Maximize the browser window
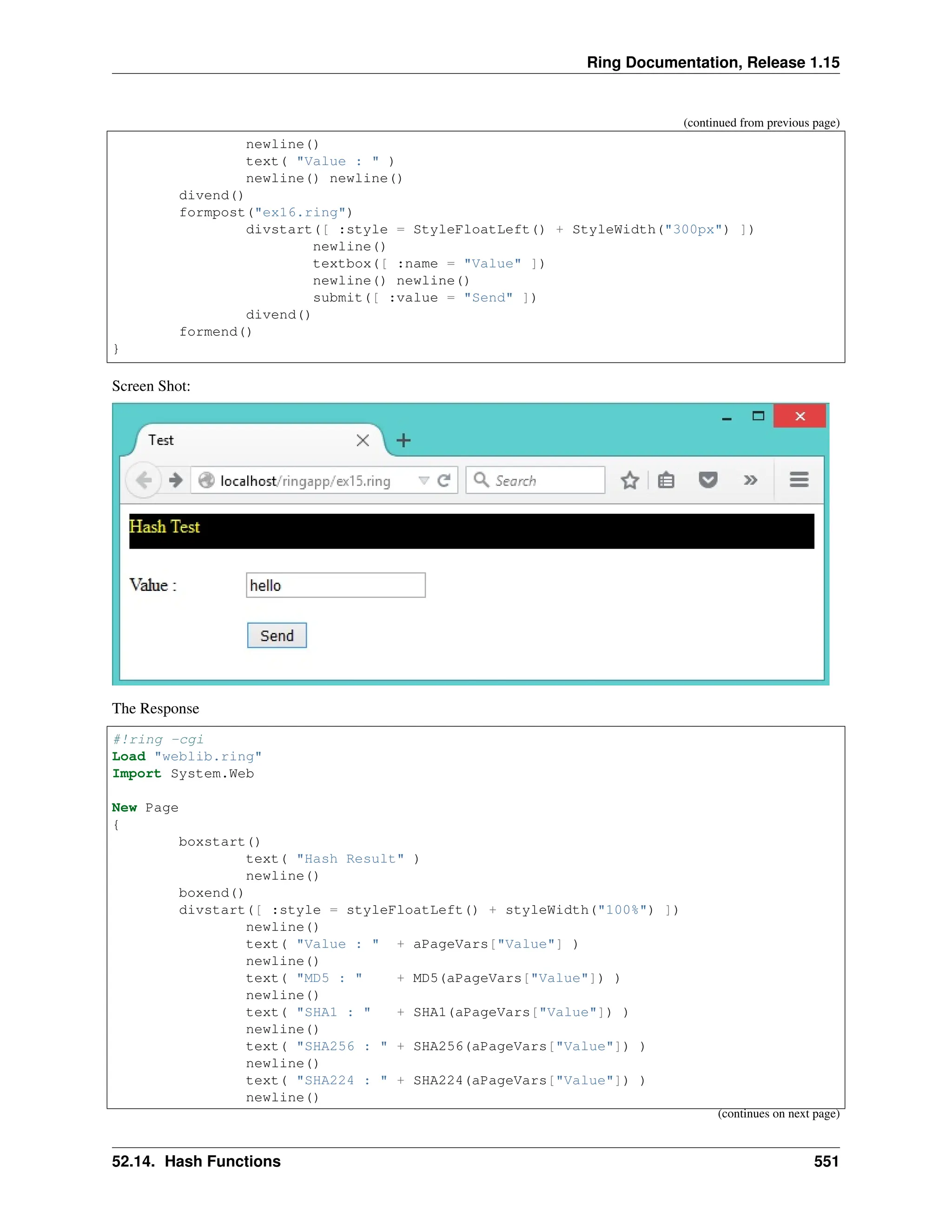 (758, 416)
